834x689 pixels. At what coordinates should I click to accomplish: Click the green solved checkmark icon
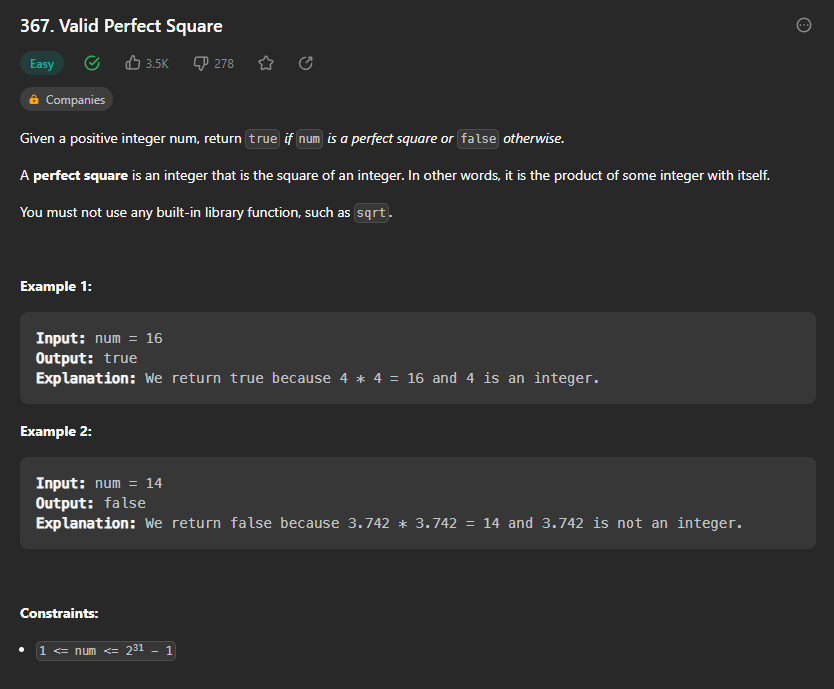[x=92, y=64]
